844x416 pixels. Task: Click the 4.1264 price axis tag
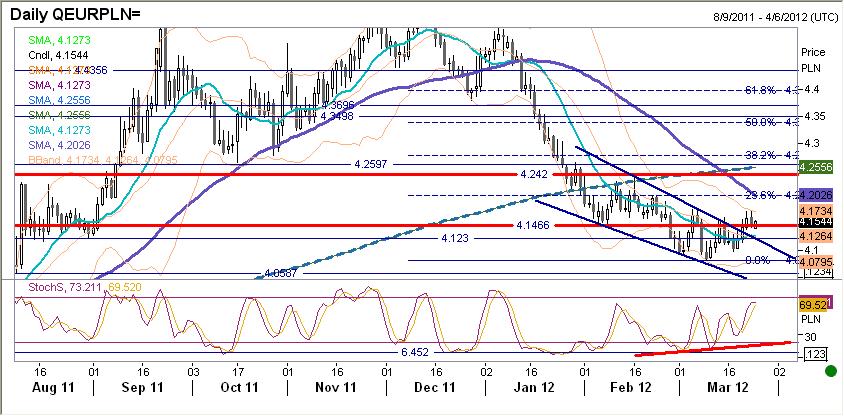point(817,236)
